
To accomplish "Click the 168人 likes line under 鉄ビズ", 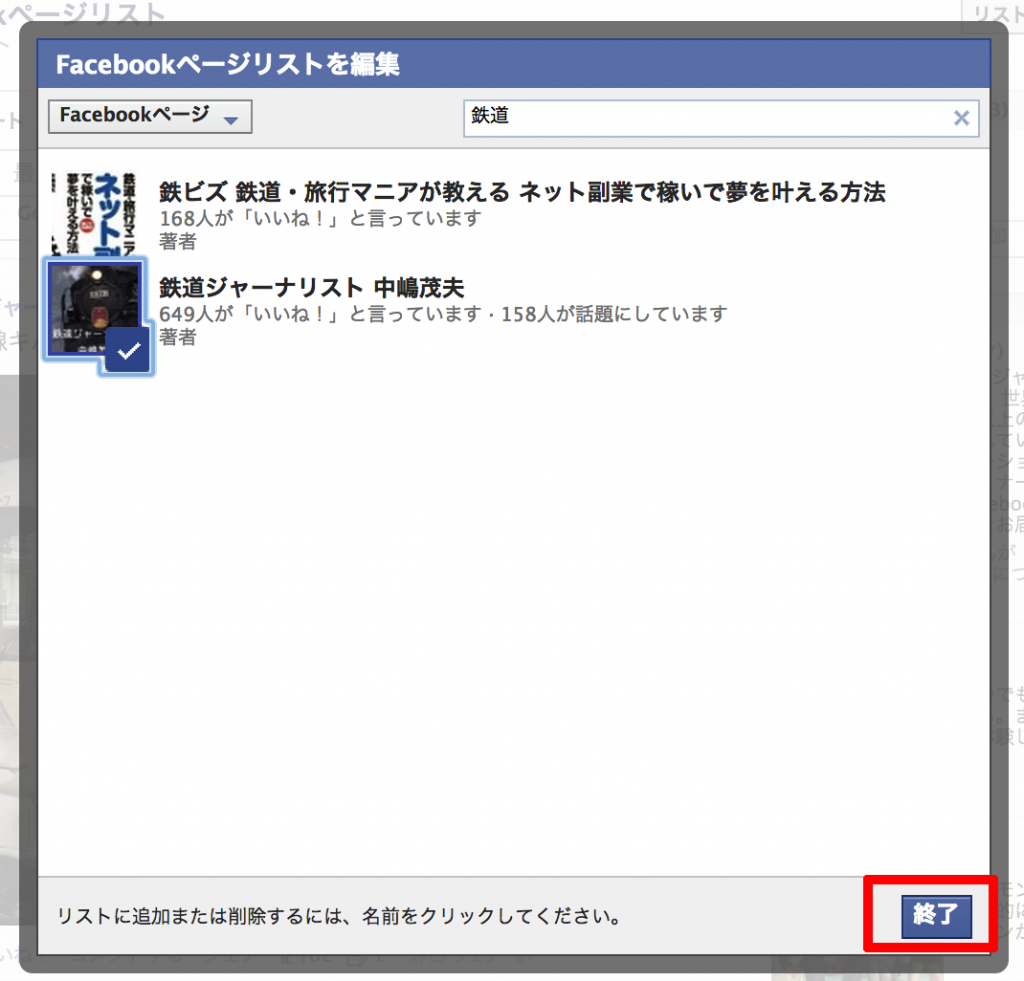I will [x=320, y=218].
